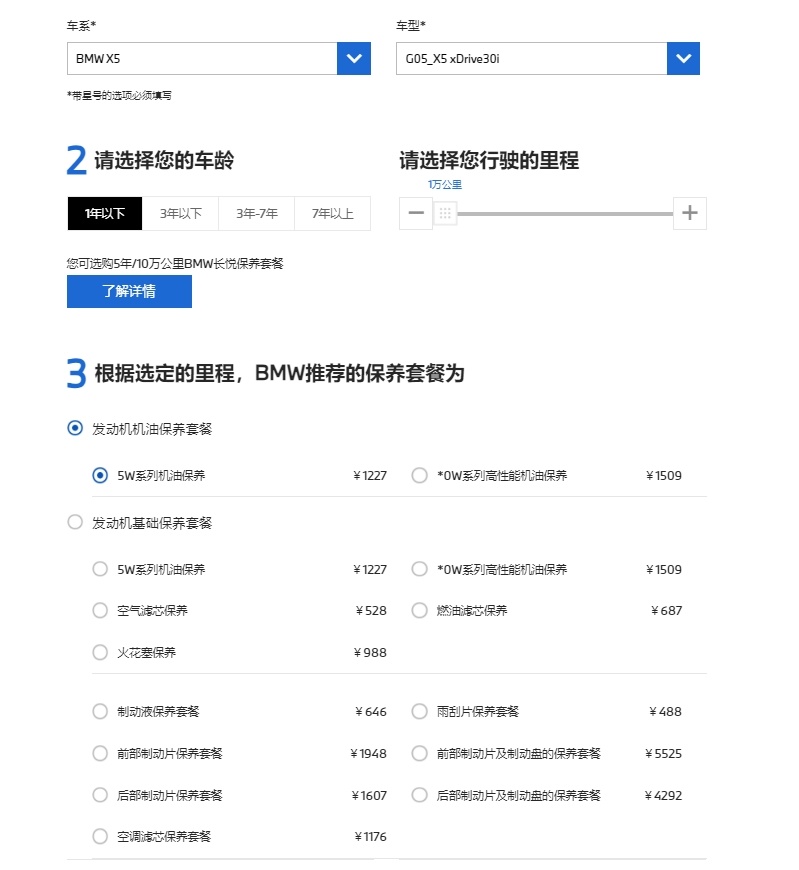
Task: Select 后部制动片及制动盘的保养套餐 option
Action: point(419,795)
